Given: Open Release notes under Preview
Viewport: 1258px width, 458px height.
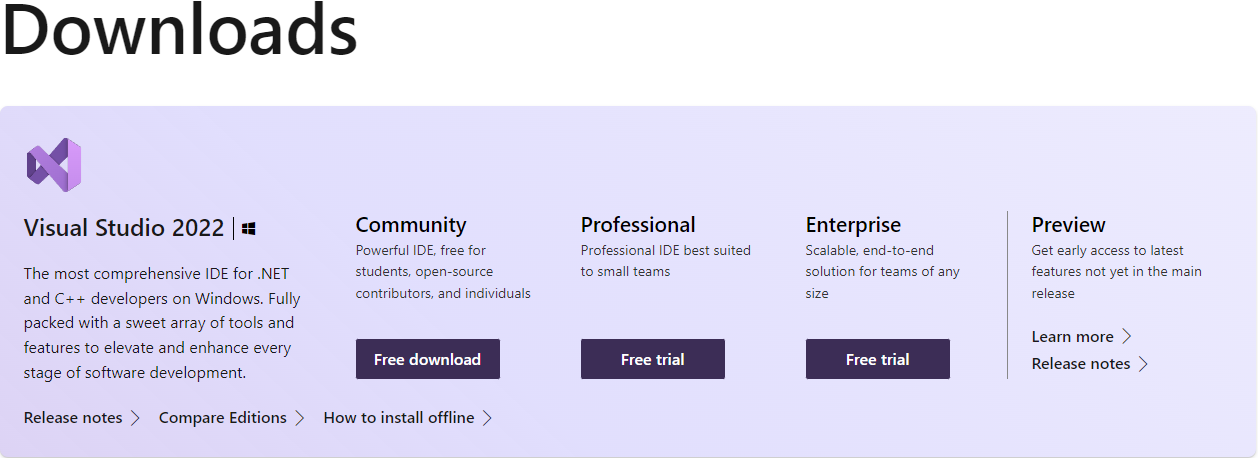Looking at the screenshot, I should coord(1090,364).
